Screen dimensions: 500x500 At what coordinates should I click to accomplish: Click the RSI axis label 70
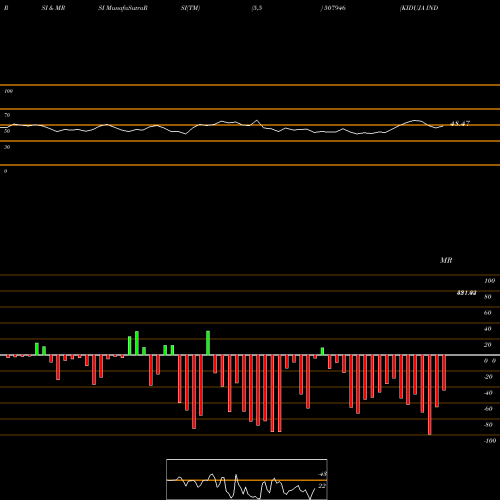coord(7,115)
